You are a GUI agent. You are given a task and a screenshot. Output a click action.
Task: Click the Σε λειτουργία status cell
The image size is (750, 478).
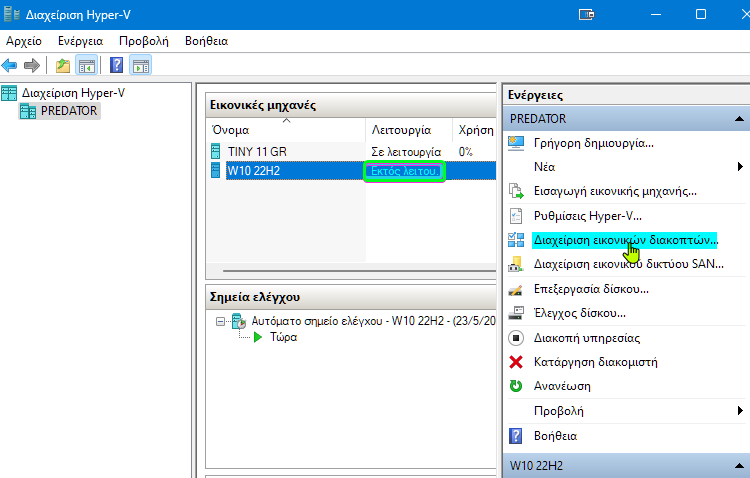click(x=406, y=152)
